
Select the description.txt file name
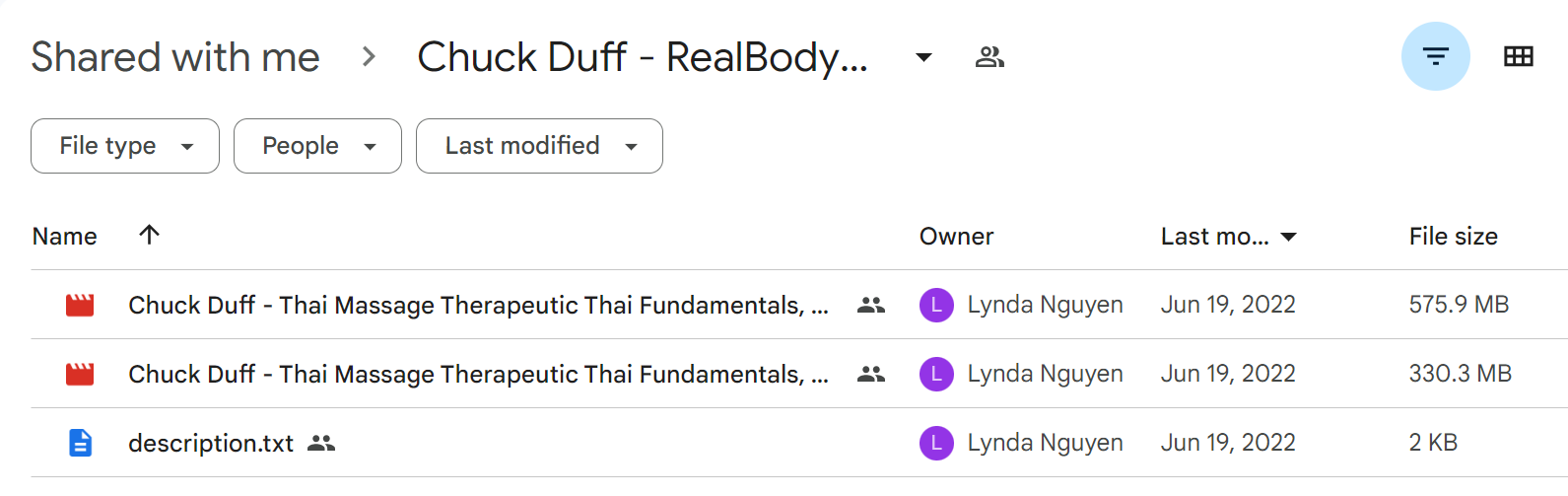pos(211,444)
